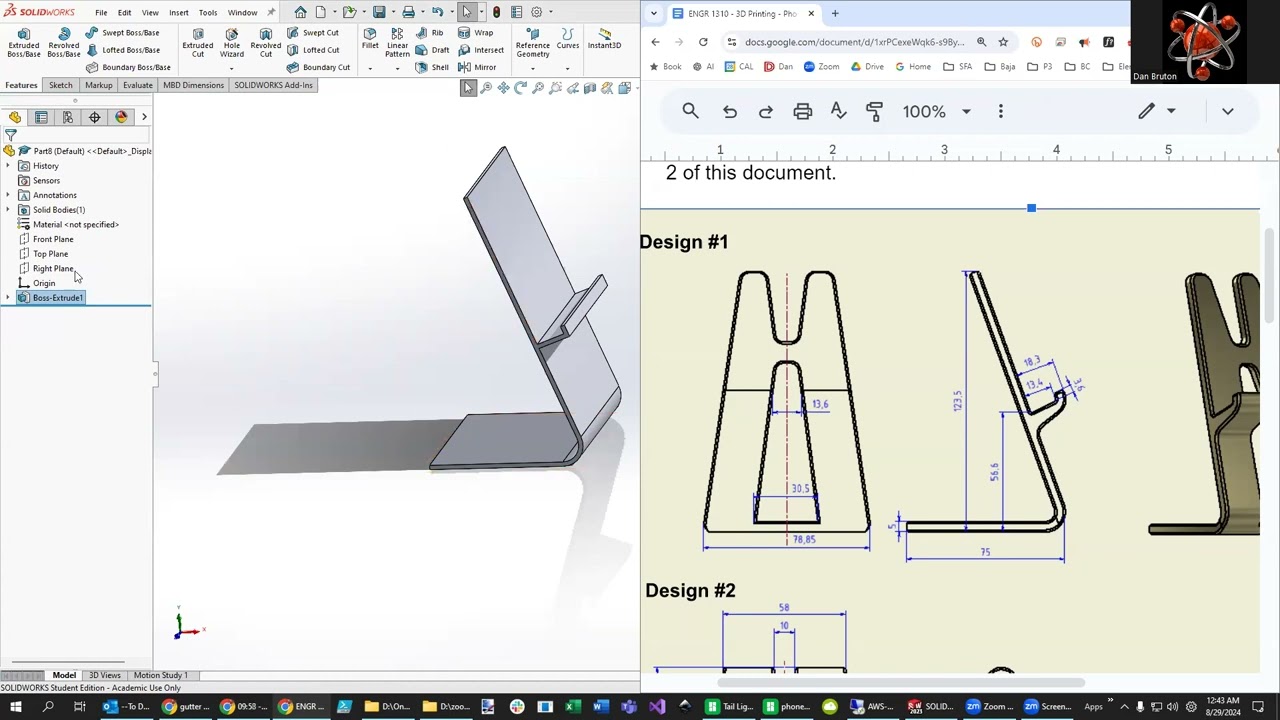Open the Hole Wizard dropdown arrow
This screenshot has height=720, width=1280.
click(232, 68)
